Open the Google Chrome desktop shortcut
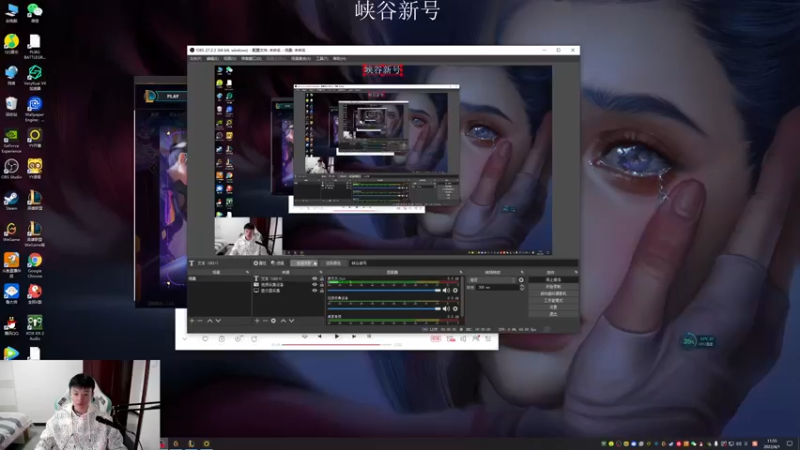The width and height of the screenshot is (800, 450). [x=35, y=265]
